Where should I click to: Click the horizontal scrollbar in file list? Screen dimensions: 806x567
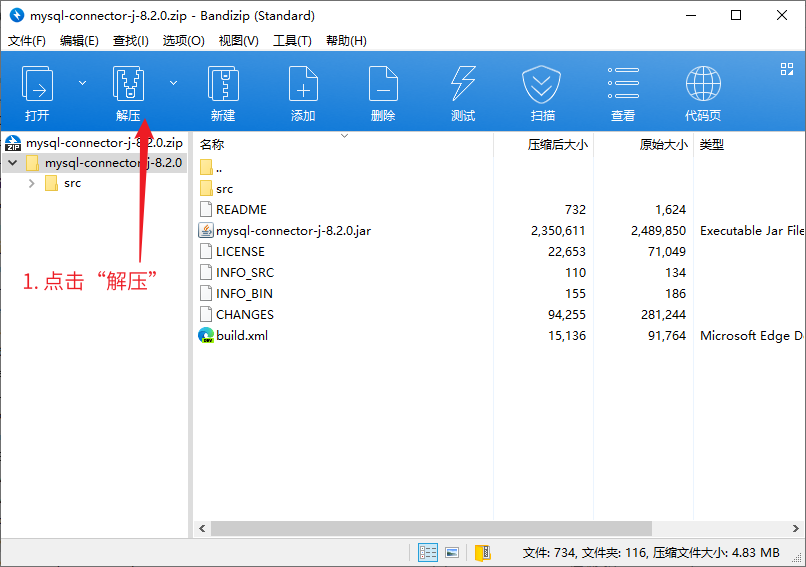[430, 528]
